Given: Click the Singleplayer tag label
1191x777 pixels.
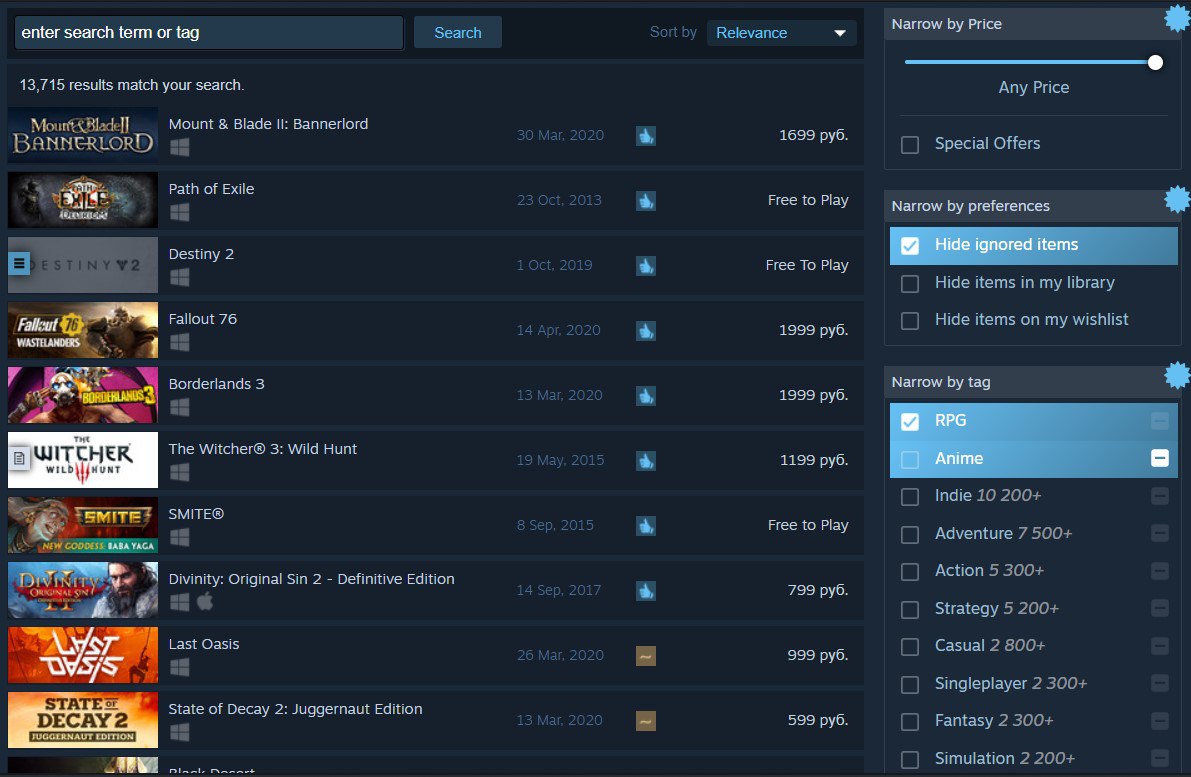Looking at the screenshot, I should tap(981, 683).
